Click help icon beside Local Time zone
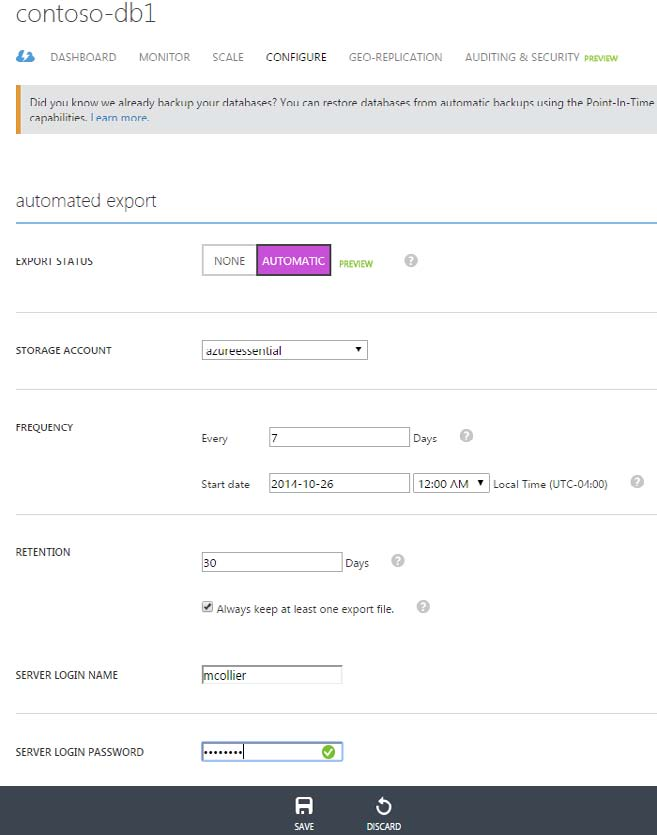 pyautogui.click(x=637, y=482)
